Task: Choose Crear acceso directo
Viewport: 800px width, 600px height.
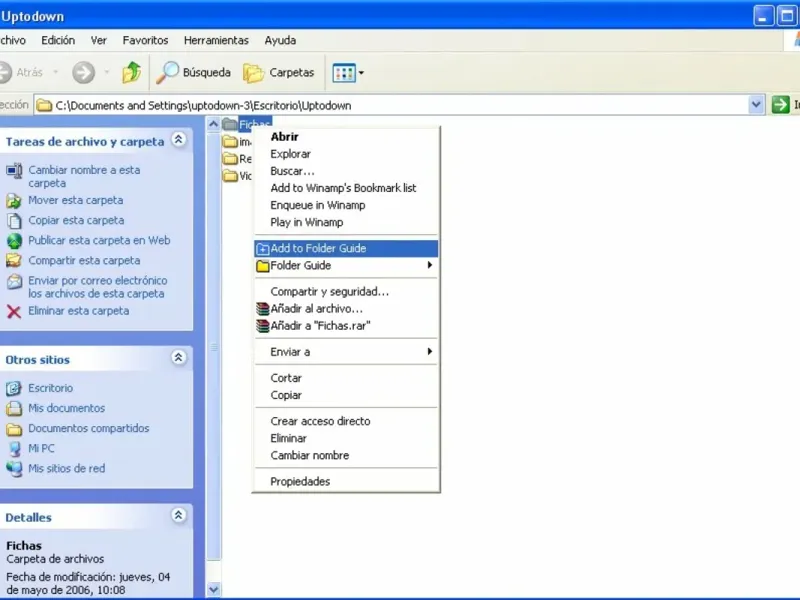Action: point(346,421)
